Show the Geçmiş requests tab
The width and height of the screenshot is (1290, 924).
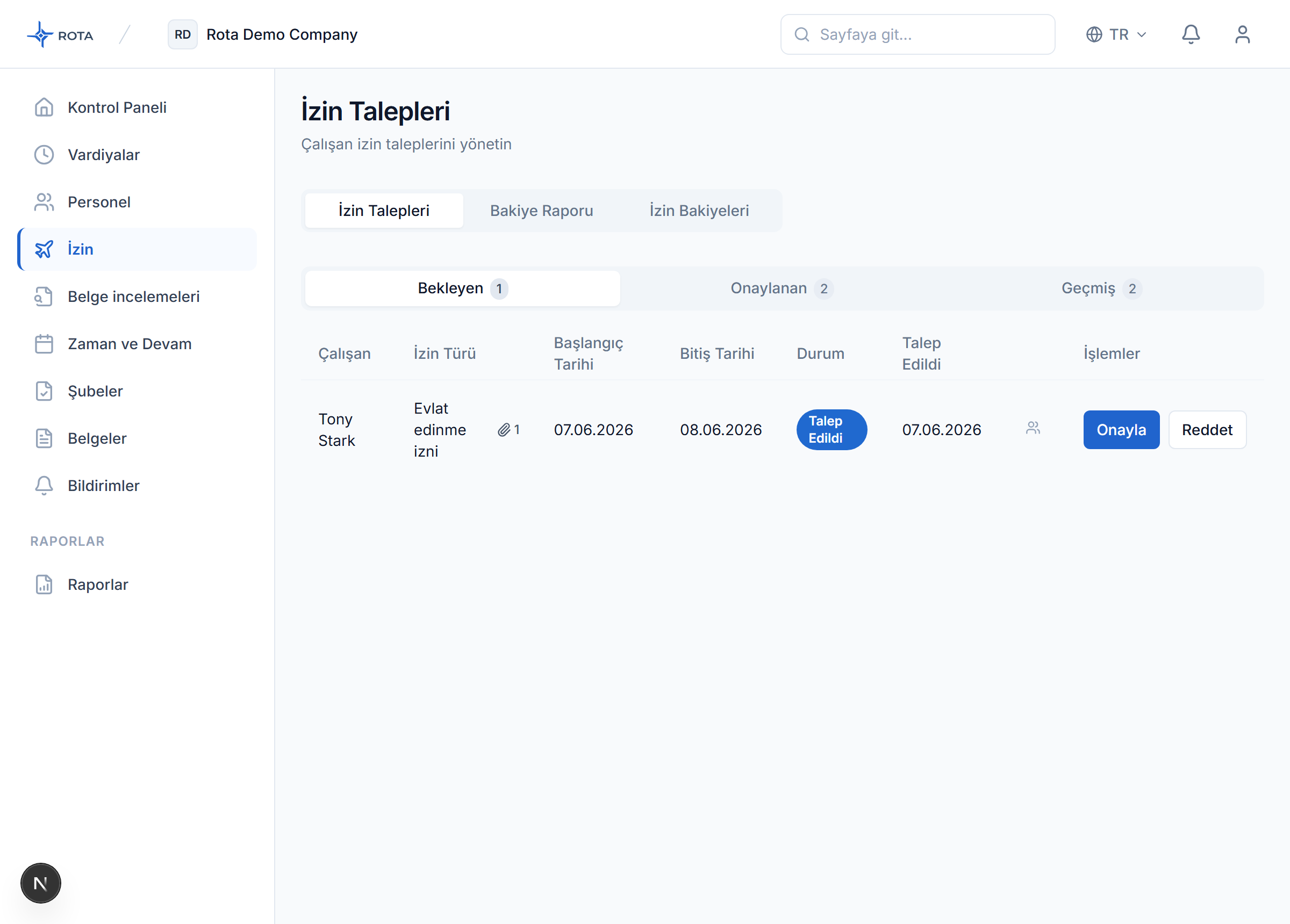point(1101,288)
